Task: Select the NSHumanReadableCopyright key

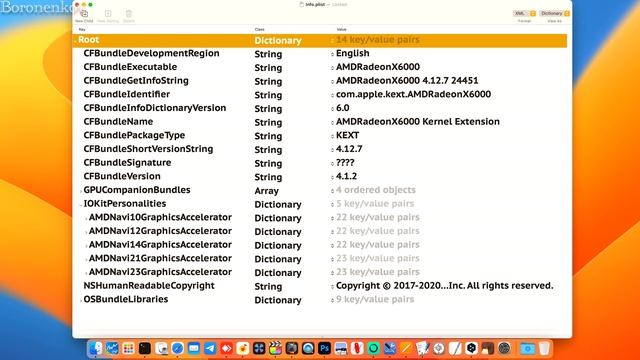Action: point(149,286)
